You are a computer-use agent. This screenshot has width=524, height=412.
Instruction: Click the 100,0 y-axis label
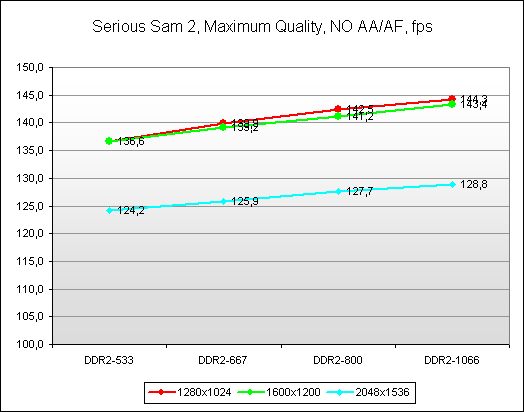30,344
